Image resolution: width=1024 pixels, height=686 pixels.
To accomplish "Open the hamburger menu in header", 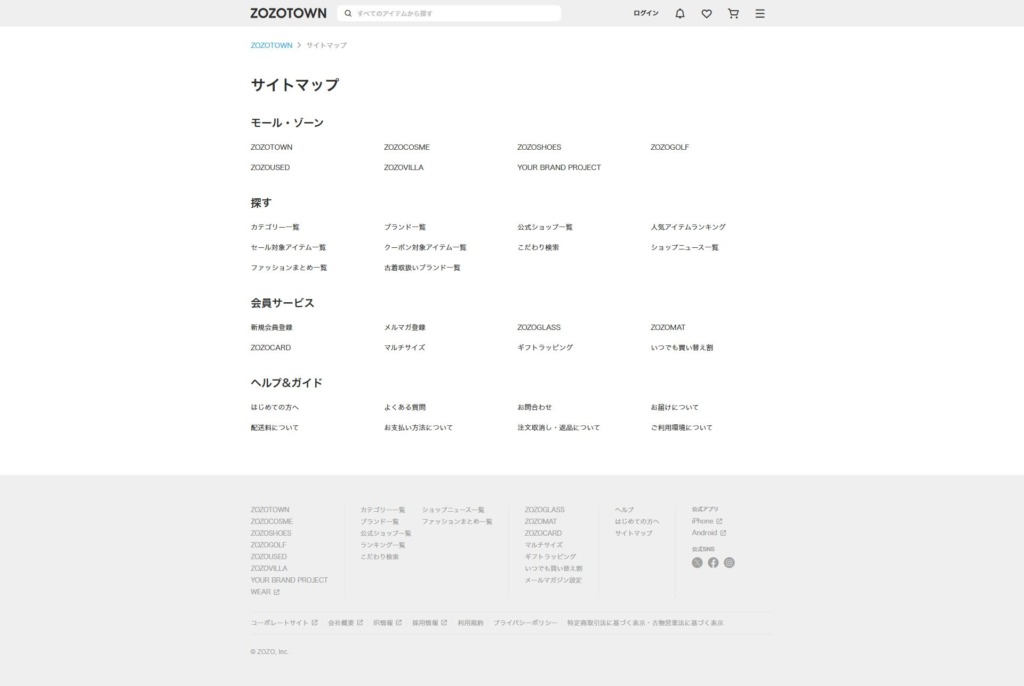I will 760,14.
